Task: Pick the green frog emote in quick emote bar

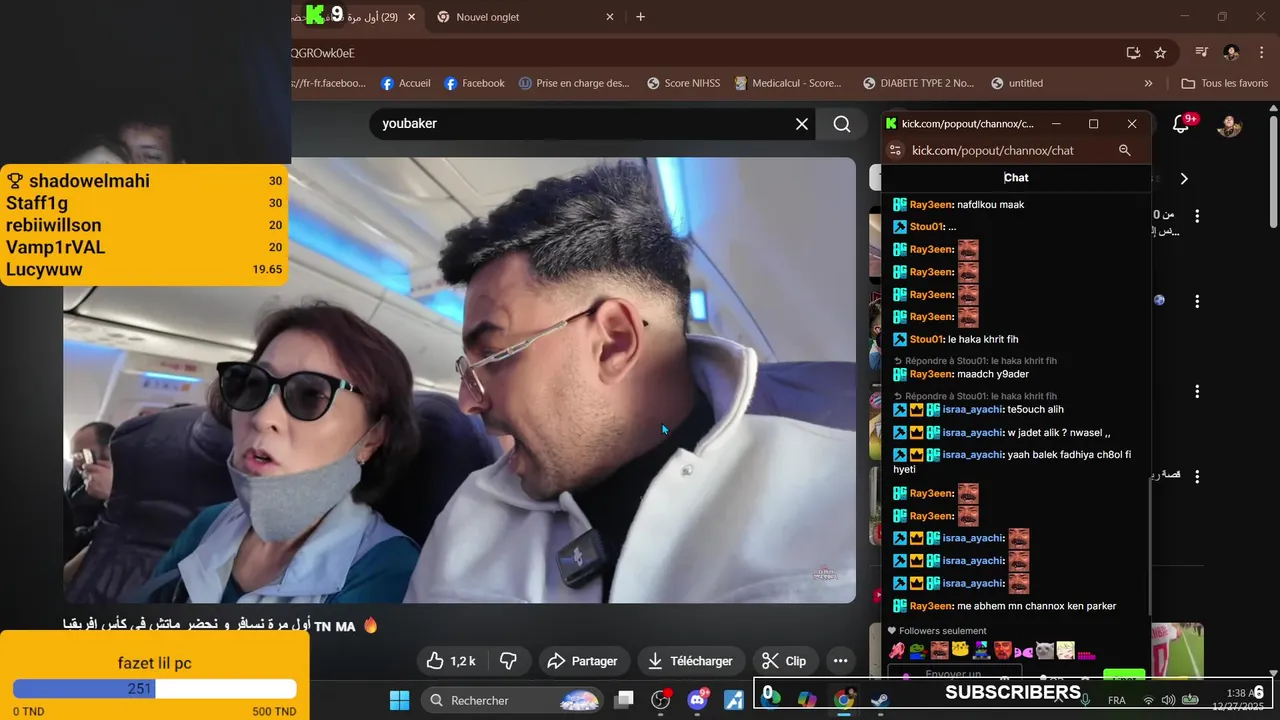Action: click(917, 651)
